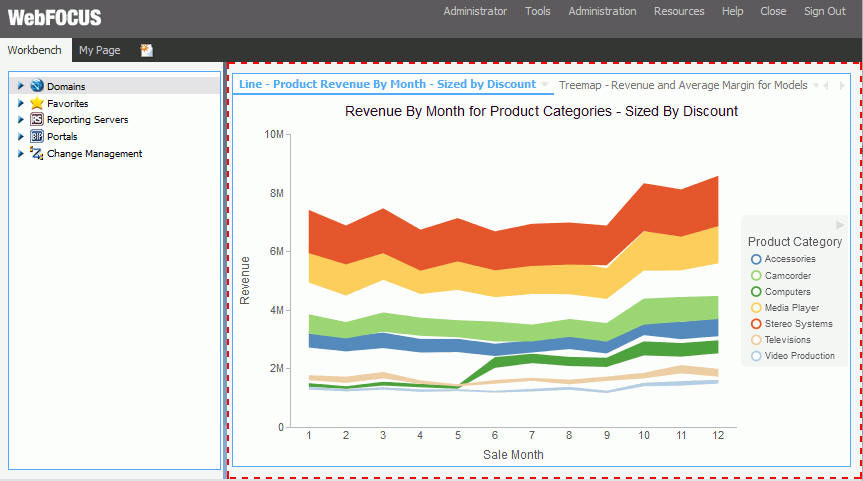Toggle the Camcorder series in legend
The width and height of the screenshot is (863, 481).
[x=757, y=275]
